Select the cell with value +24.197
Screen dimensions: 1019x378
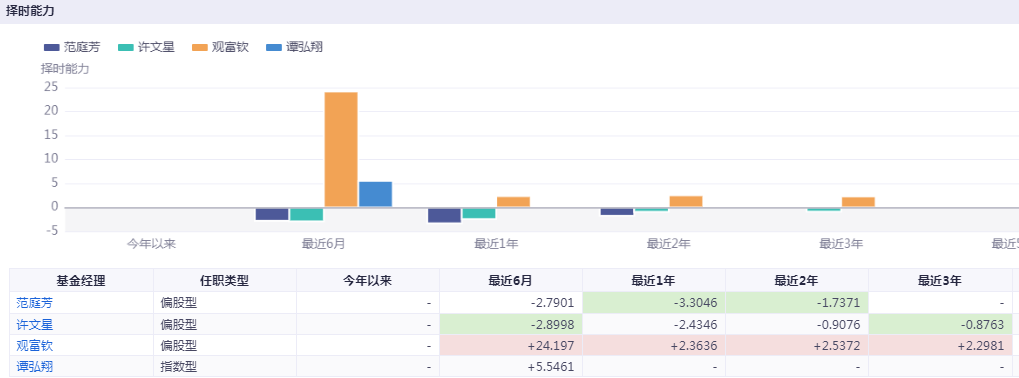click(x=511, y=346)
